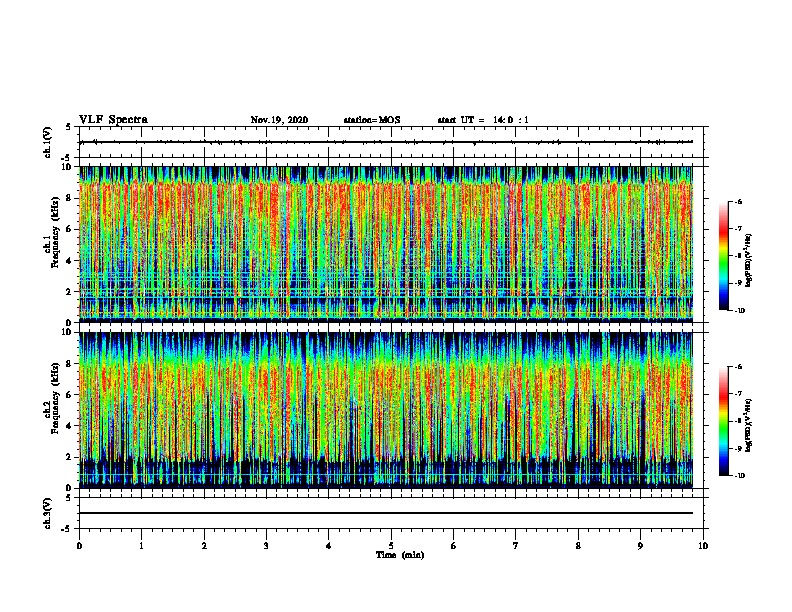Click the "start UT = 14:0 :1" text
The width and height of the screenshot is (792, 612).
(x=483, y=120)
